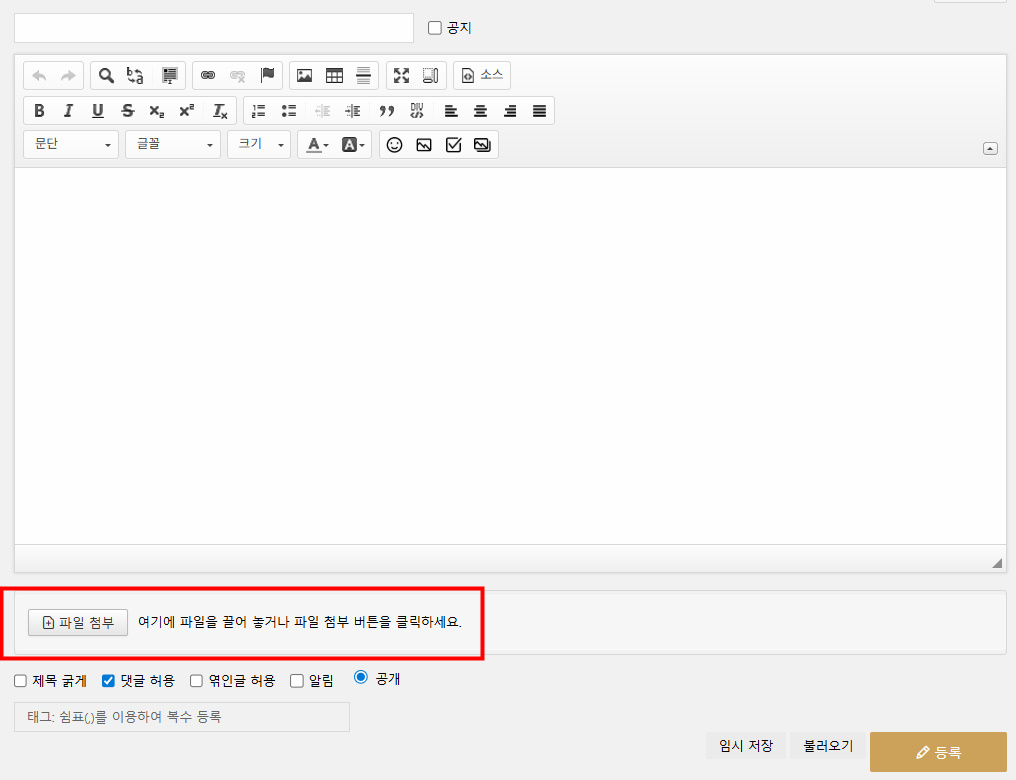Open the 글꼴 font dropdown
Viewport: 1016px width, 780px height.
pyautogui.click(x=172, y=145)
